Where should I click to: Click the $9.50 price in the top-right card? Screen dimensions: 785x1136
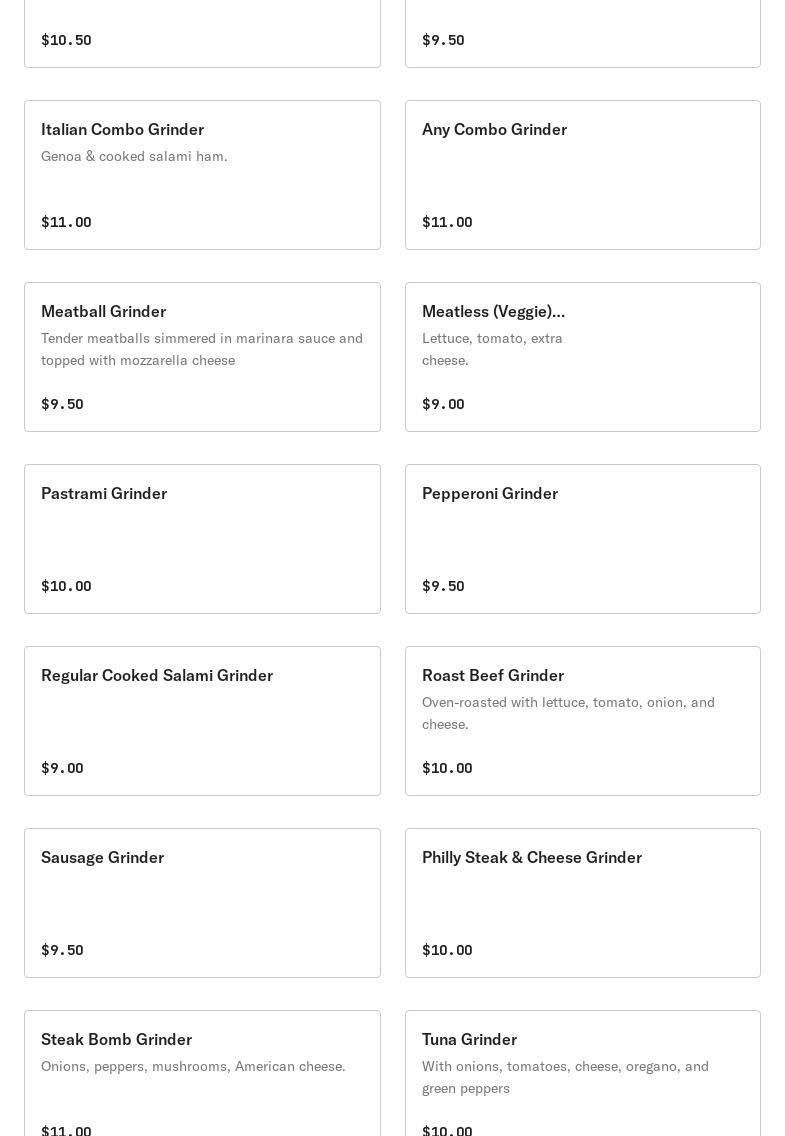[x=443, y=40]
